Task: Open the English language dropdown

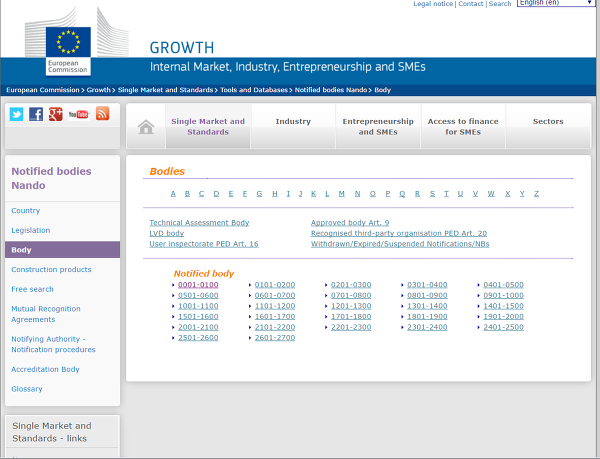Action: coord(556,3)
